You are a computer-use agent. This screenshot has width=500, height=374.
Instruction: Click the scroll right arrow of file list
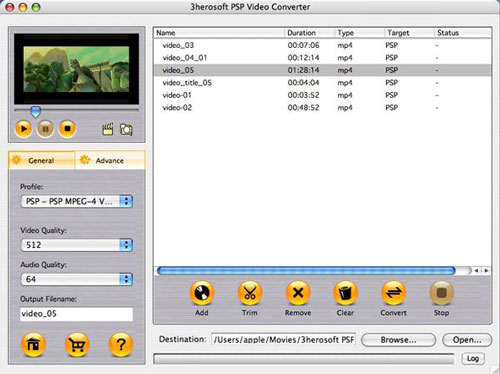tap(486, 271)
